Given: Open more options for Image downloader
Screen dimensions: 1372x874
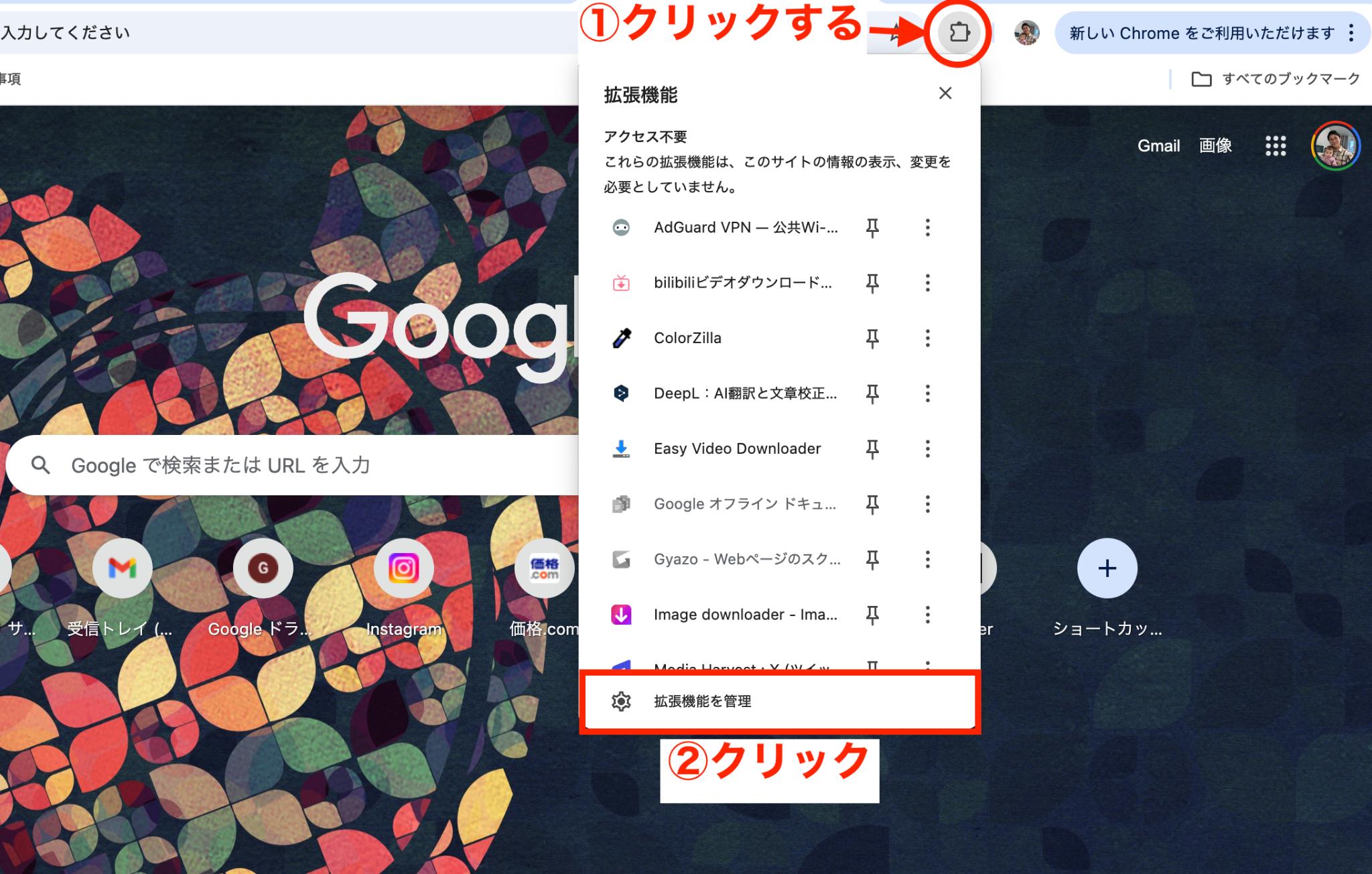Looking at the screenshot, I should point(928,615).
